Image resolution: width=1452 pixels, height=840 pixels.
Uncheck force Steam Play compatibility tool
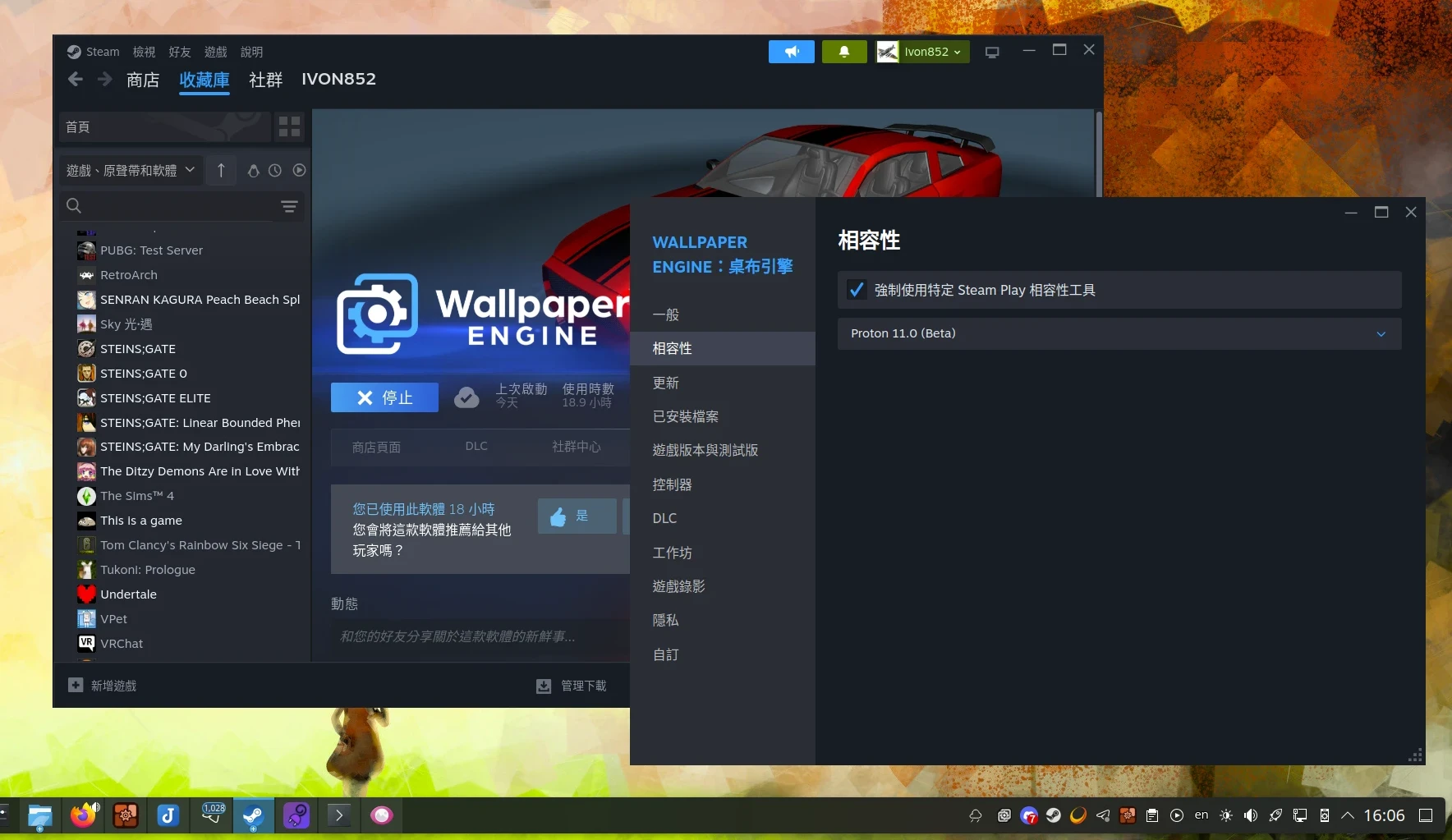click(x=857, y=290)
